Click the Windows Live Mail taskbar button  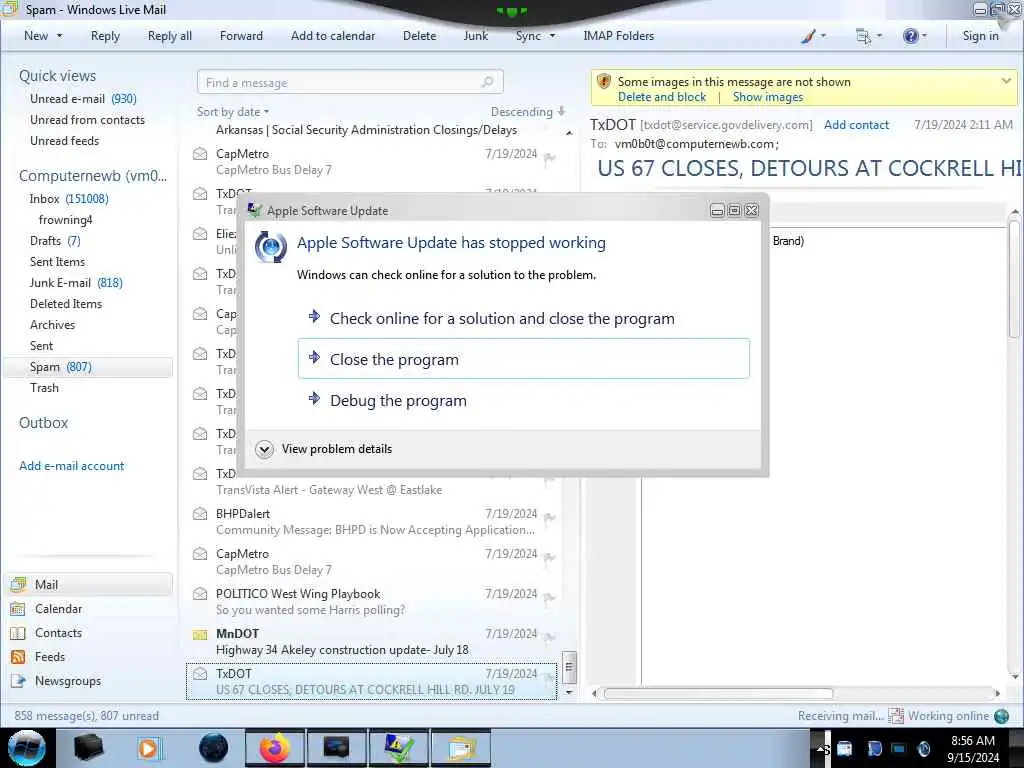[x=461, y=748]
